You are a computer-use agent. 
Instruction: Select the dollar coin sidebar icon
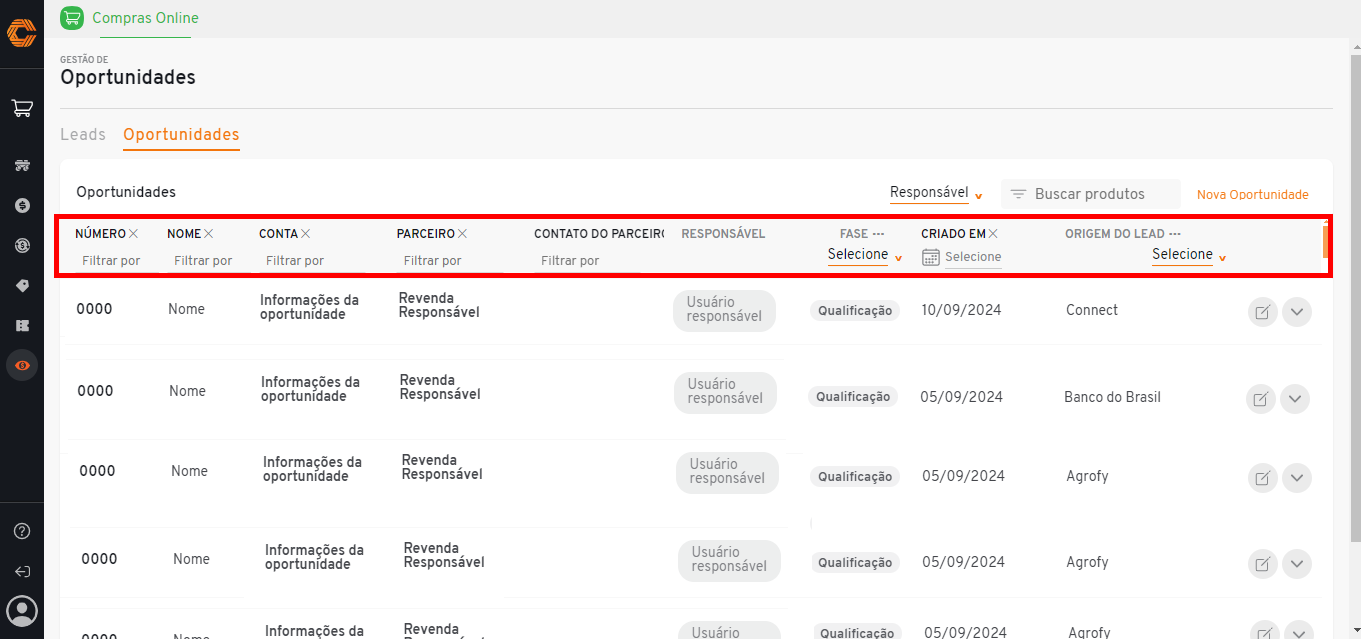[x=22, y=205]
